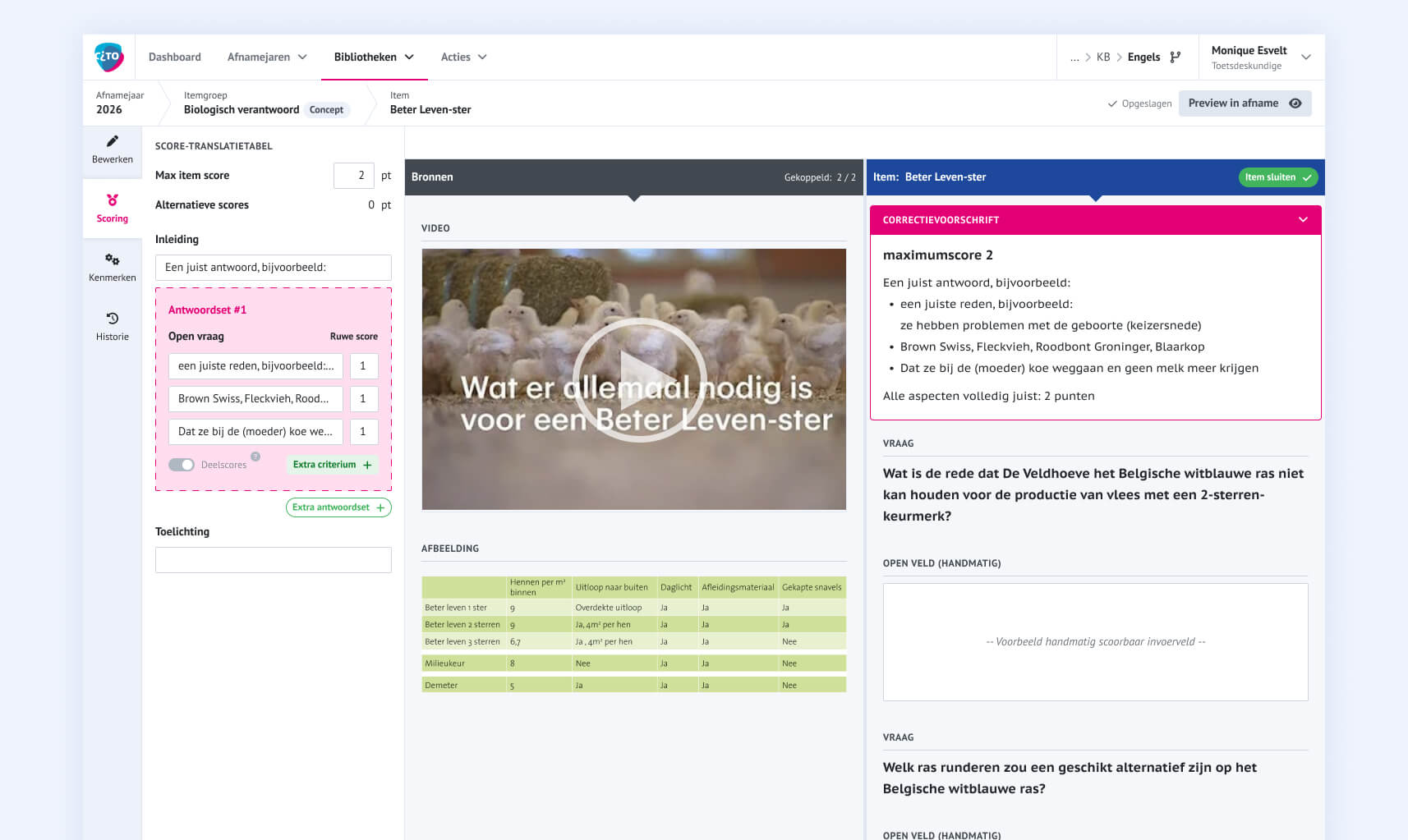Screen dimensions: 1408x840
Task: Click 'maximumscore 2' text
Action: tap(937, 255)
